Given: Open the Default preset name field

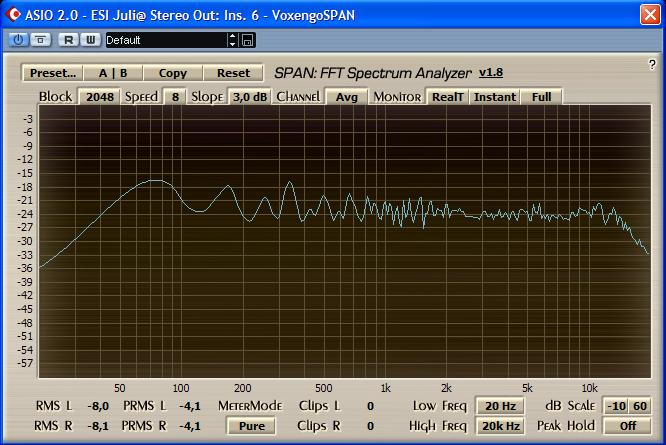Looking at the screenshot, I should click(166, 40).
